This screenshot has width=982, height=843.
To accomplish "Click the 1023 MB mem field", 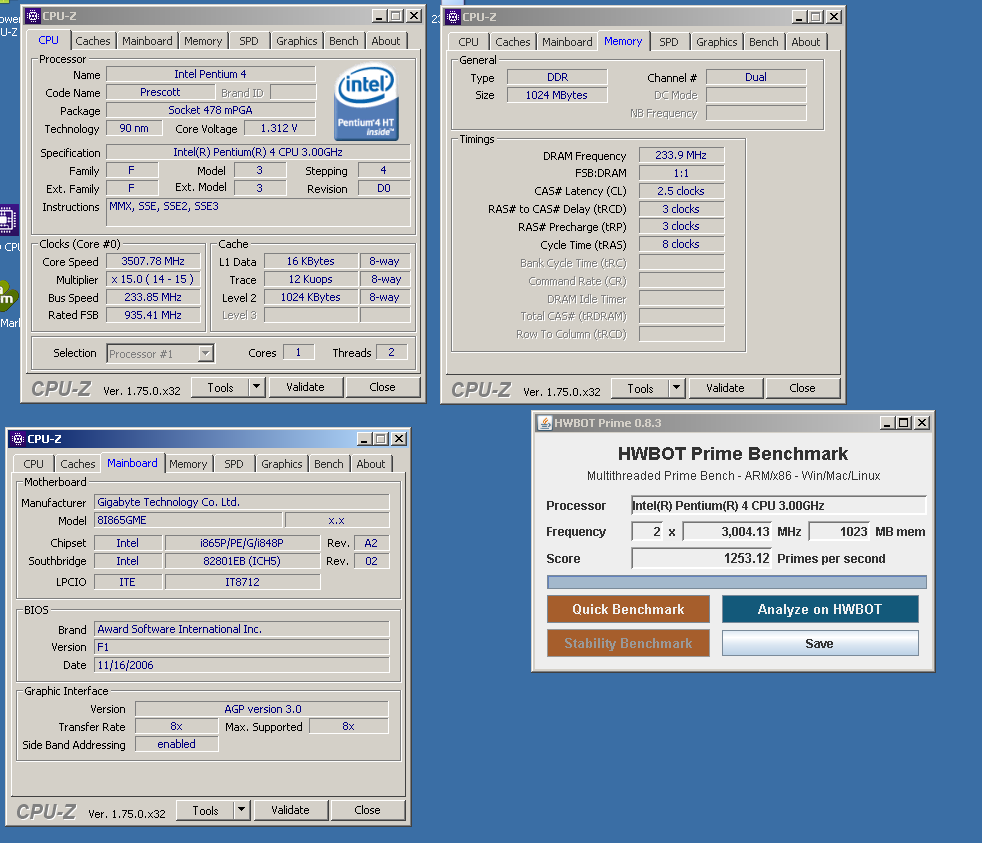I will [x=840, y=532].
